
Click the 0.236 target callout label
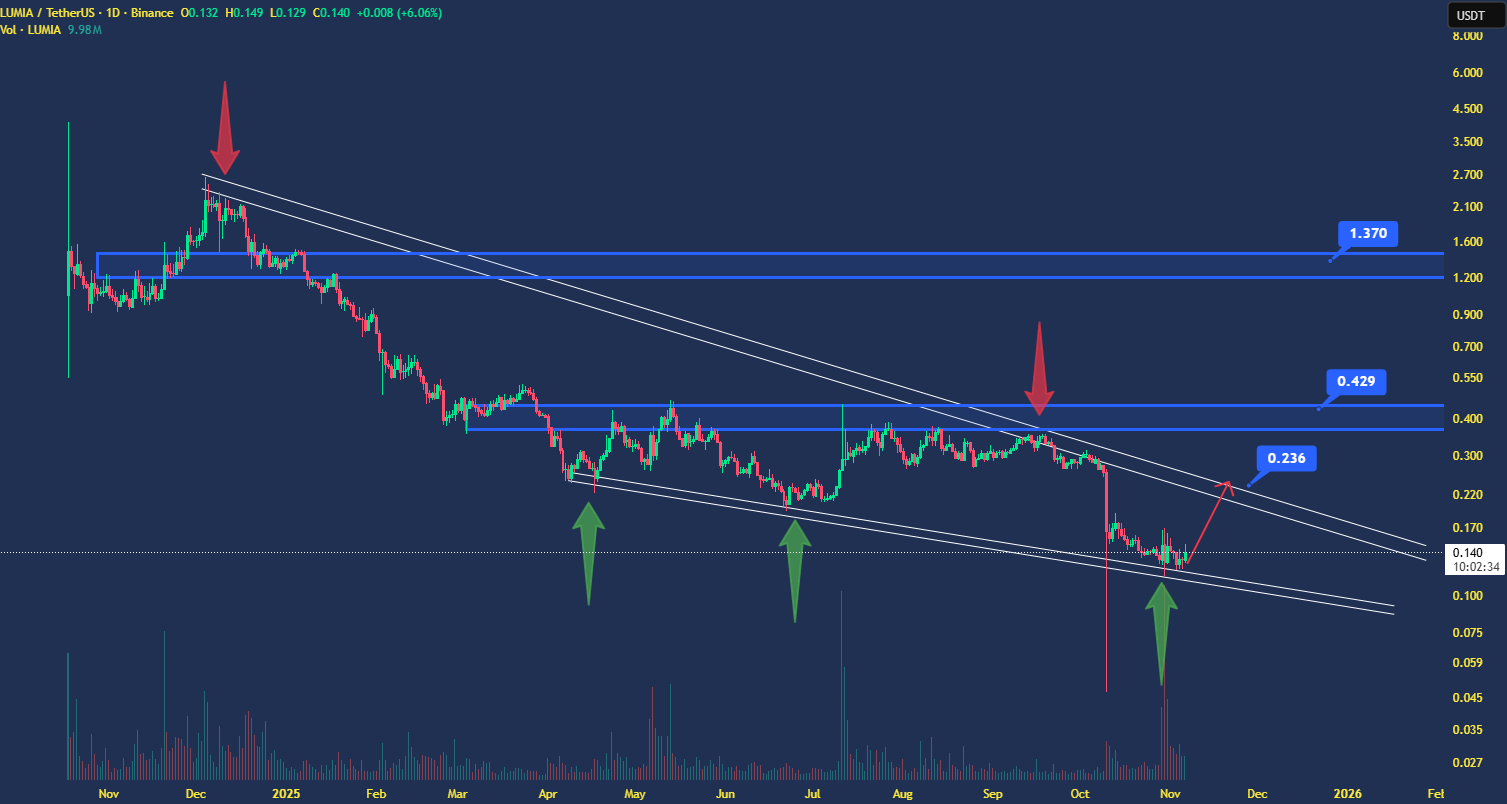click(1285, 458)
